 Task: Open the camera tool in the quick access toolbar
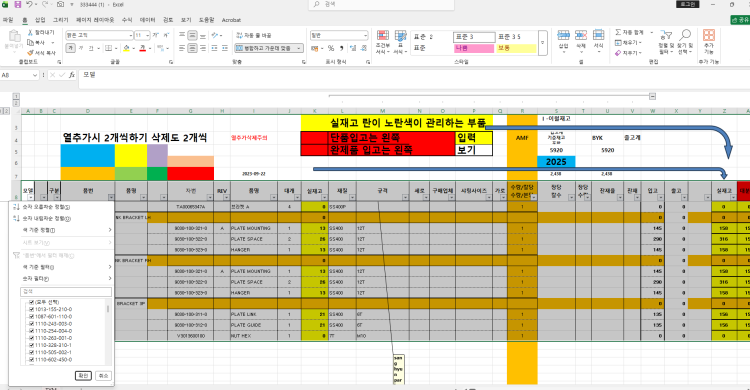point(60,4)
